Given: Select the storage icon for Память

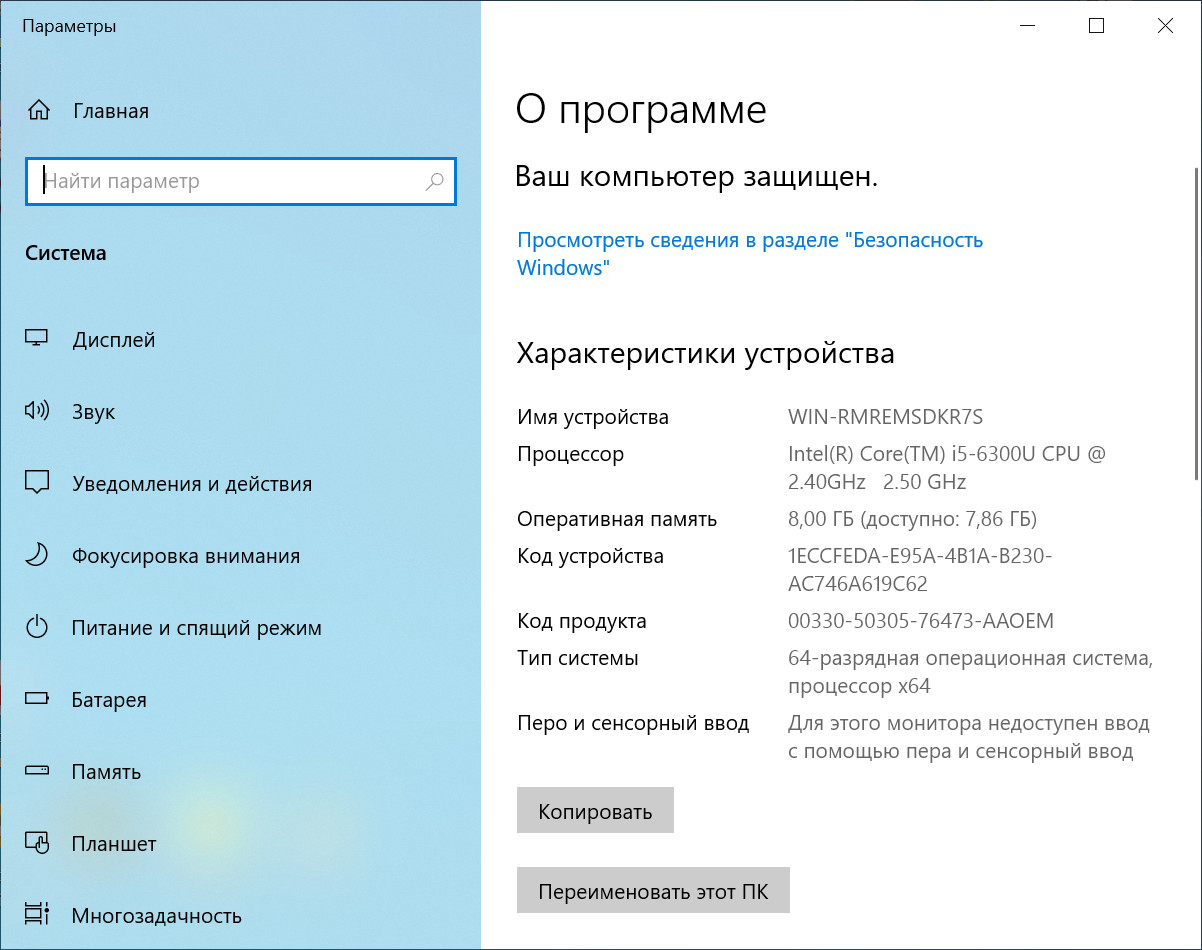Looking at the screenshot, I should [37, 772].
